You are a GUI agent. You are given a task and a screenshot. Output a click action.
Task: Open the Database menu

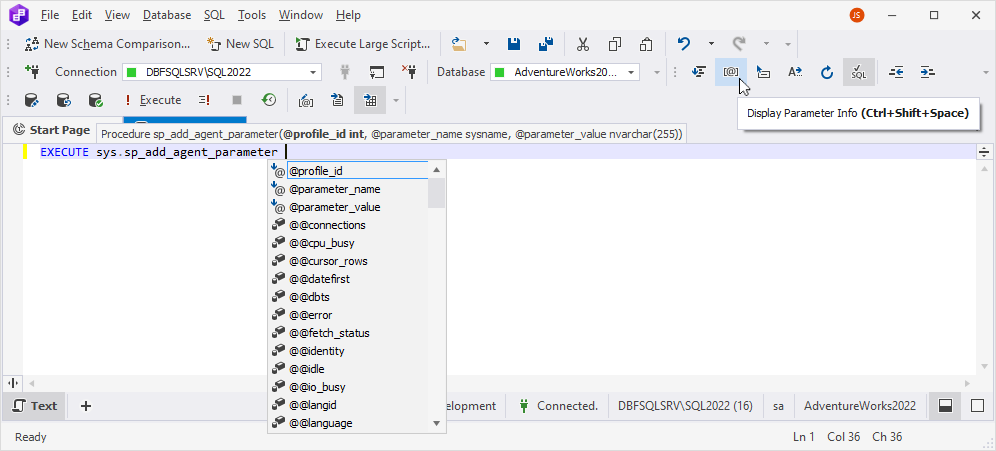pos(167,15)
